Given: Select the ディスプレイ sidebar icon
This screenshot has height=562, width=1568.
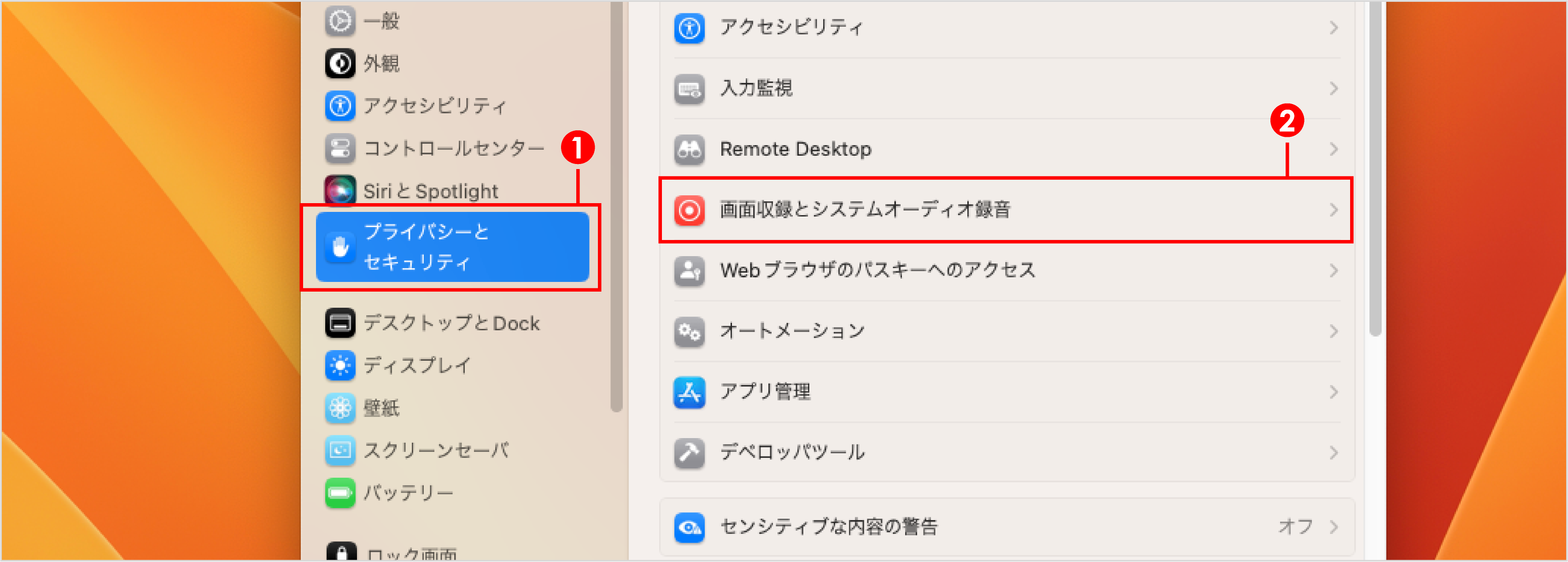Looking at the screenshot, I should point(340,366).
